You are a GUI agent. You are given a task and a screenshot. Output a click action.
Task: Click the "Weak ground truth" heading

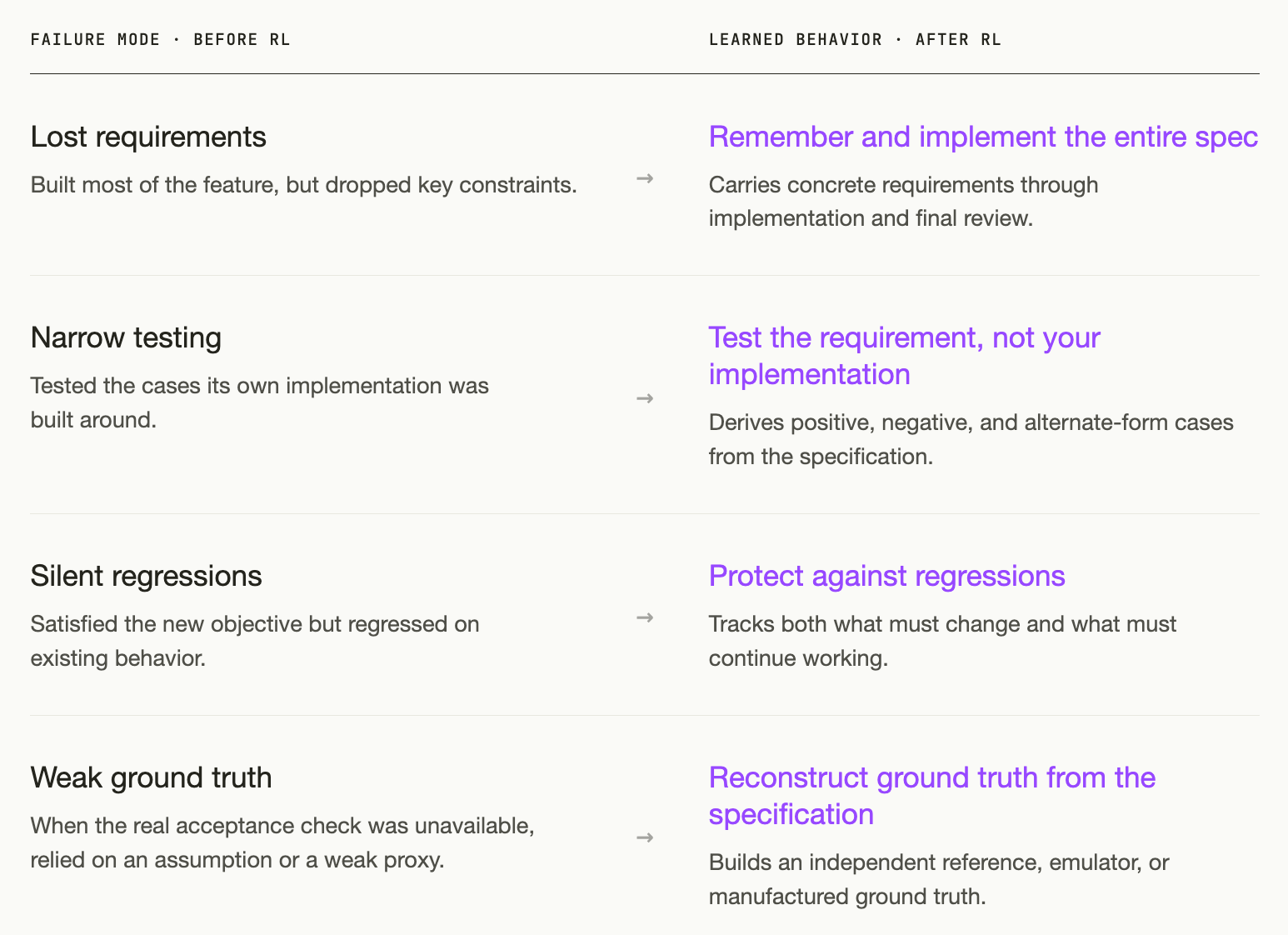click(151, 777)
